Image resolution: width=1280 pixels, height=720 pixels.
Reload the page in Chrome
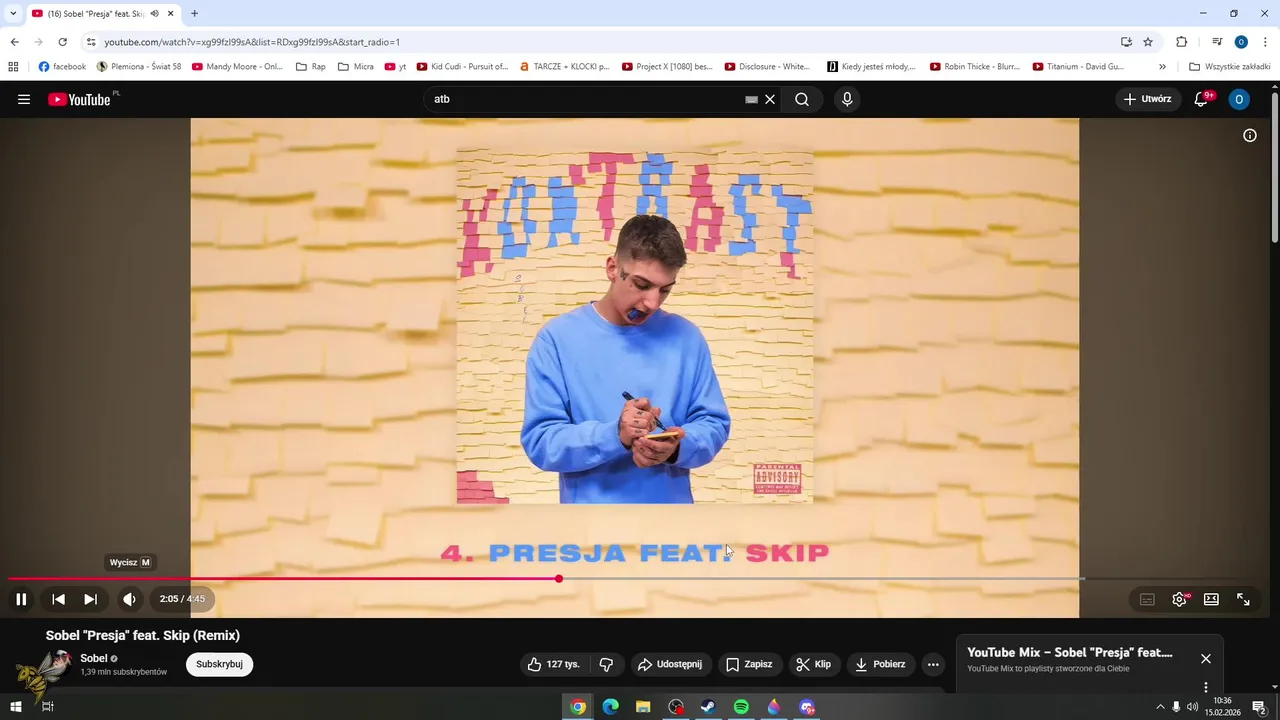(62, 42)
